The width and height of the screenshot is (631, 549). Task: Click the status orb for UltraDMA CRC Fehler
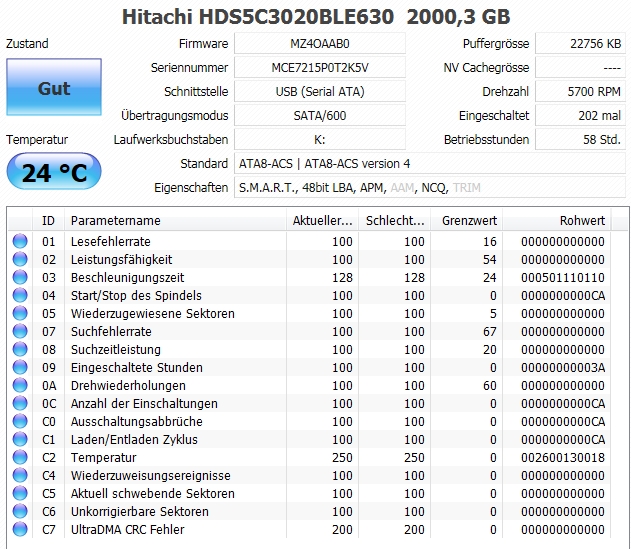(20, 529)
